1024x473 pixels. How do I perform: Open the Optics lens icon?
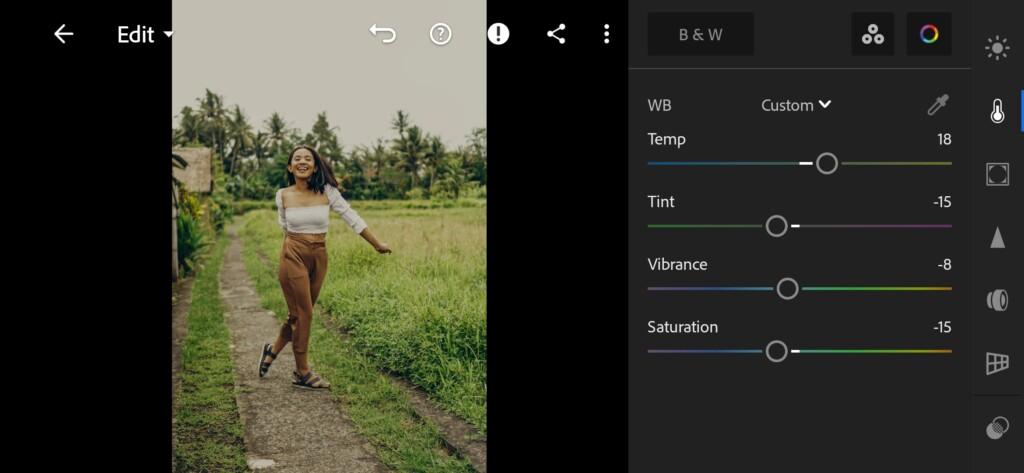pyautogui.click(x=997, y=300)
